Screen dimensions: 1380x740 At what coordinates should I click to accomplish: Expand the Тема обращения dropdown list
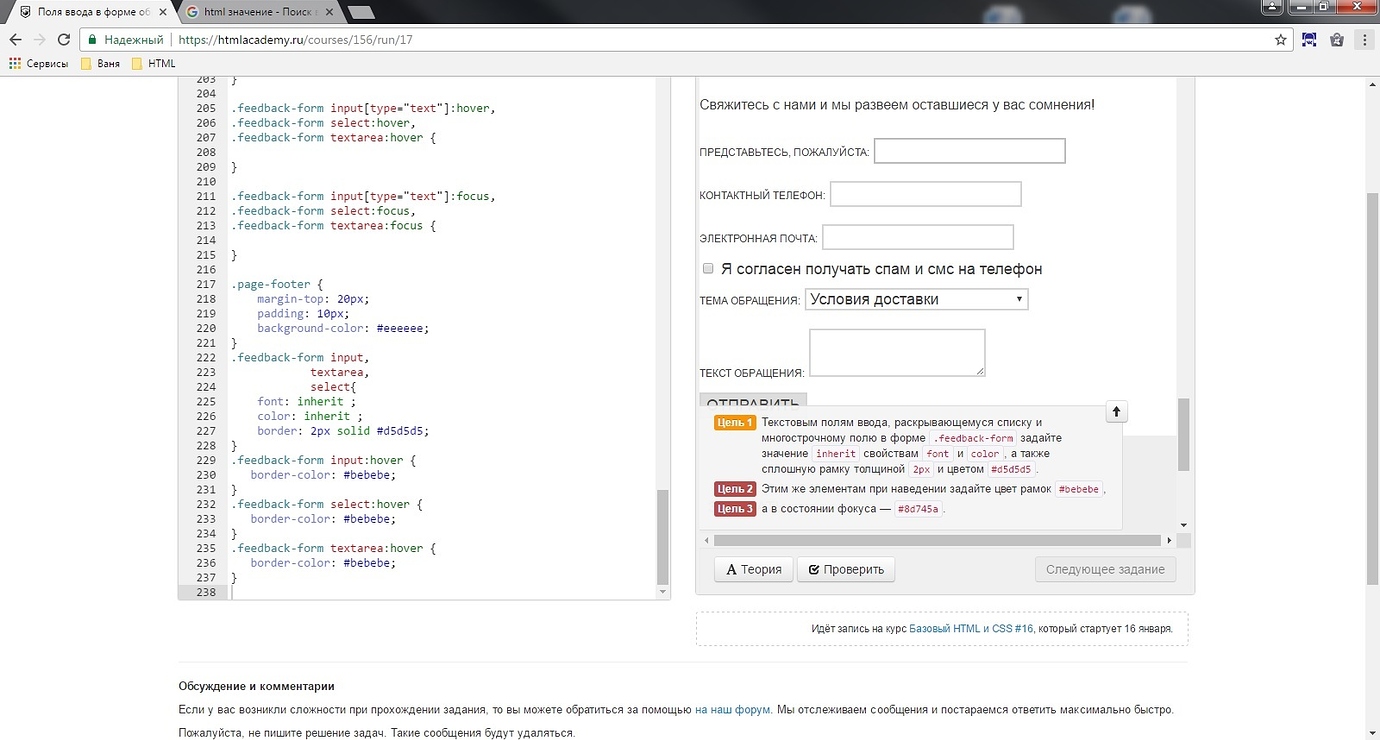pos(916,299)
